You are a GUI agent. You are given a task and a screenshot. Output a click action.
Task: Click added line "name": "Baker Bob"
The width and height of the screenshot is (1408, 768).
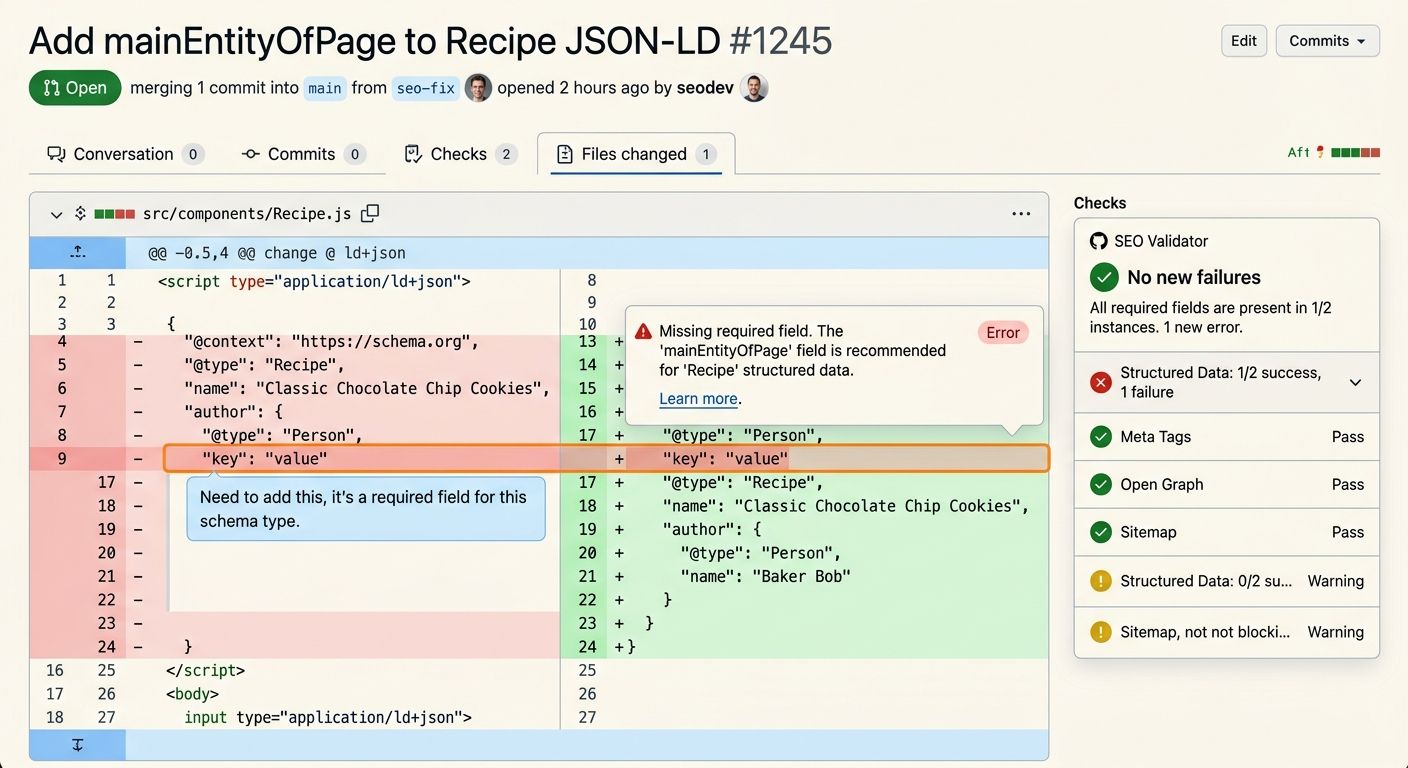(x=765, y=576)
